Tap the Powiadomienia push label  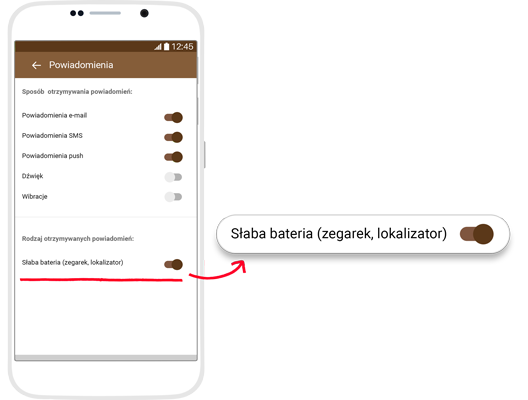pyautogui.click(x=53, y=156)
